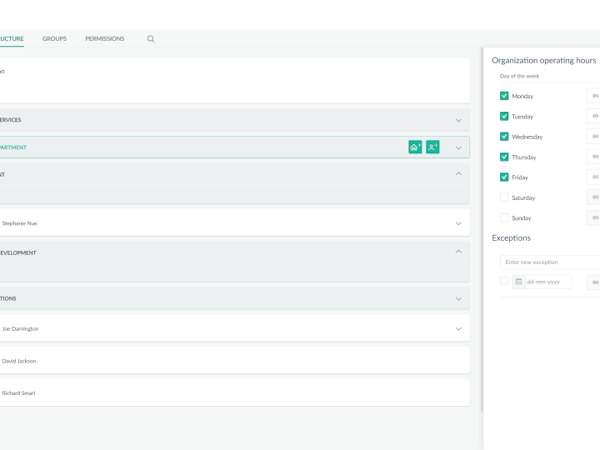
Task: Expand the green DEPARTMENT row chevron
Action: (458, 148)
